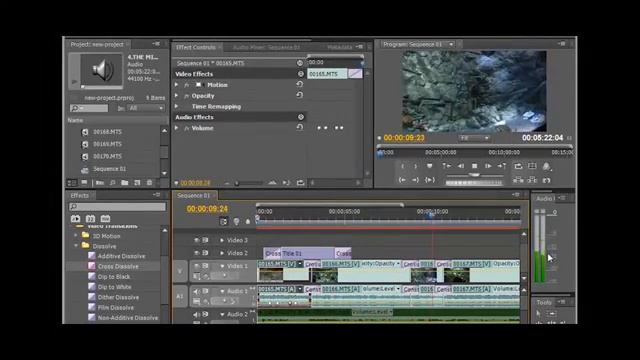
Task: Delete selected item with trash icon
Action: tap(149, 183)
